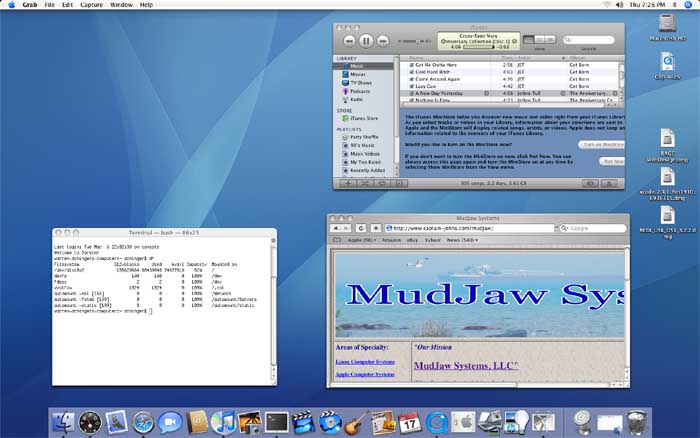Open the Trash in the Dock
The height and width of the screenshot is (438, 700).
tap(634, 421)
